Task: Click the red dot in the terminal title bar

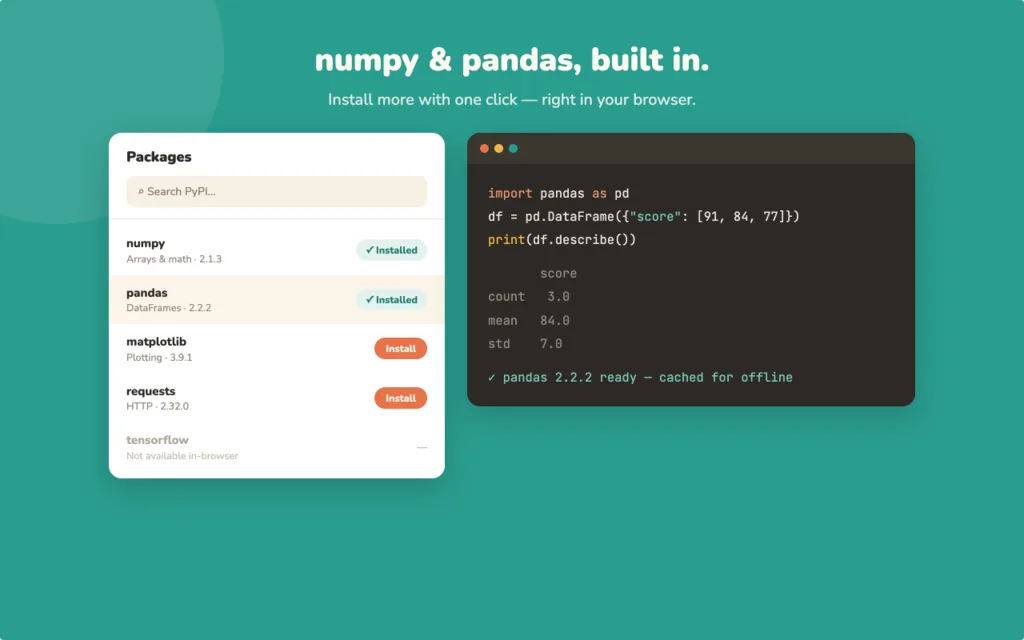Action: click(484, 149)
